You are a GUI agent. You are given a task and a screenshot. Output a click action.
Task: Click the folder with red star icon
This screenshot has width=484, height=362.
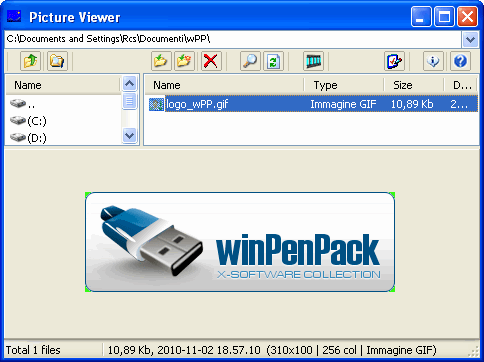(184, 61)
